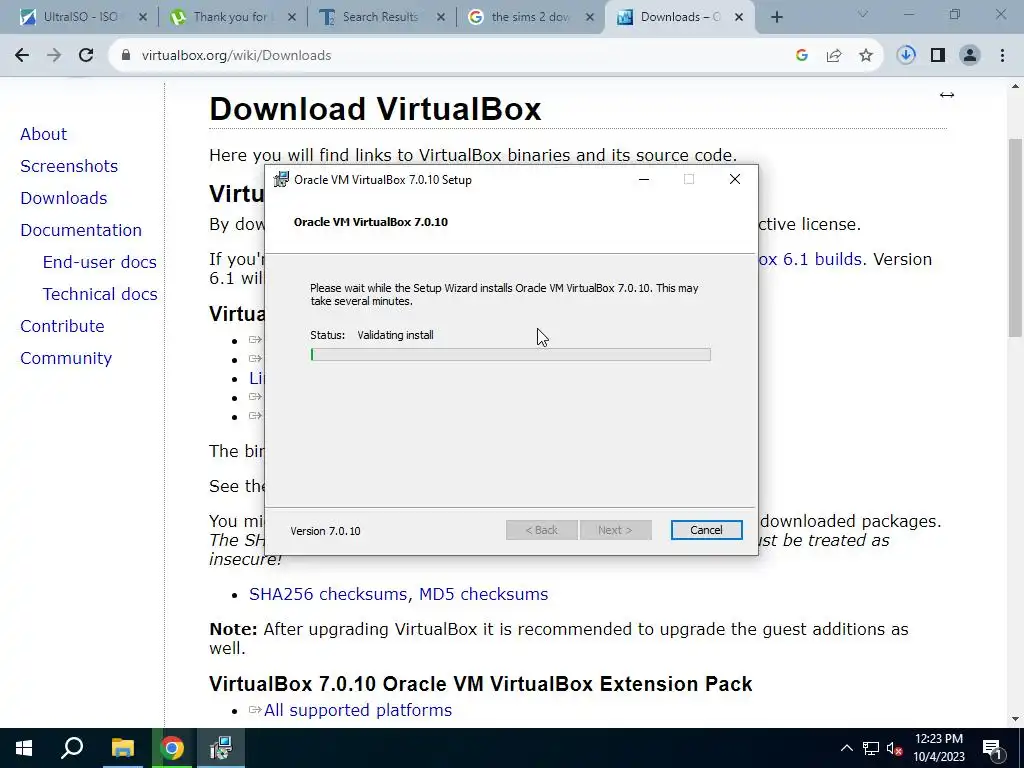This screenshot has width=1024, height=768.
Task: Click the scrollbar down arrow
Action: pyautogui.click(x=1015, y=720)
